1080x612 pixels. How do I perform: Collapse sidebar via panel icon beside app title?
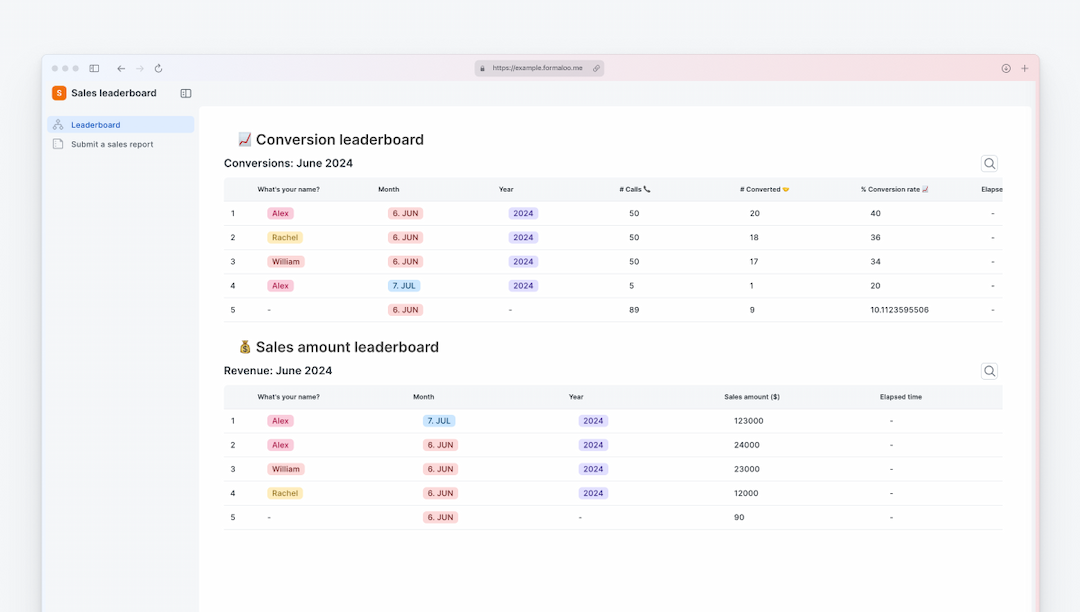(x=185, y=92)
